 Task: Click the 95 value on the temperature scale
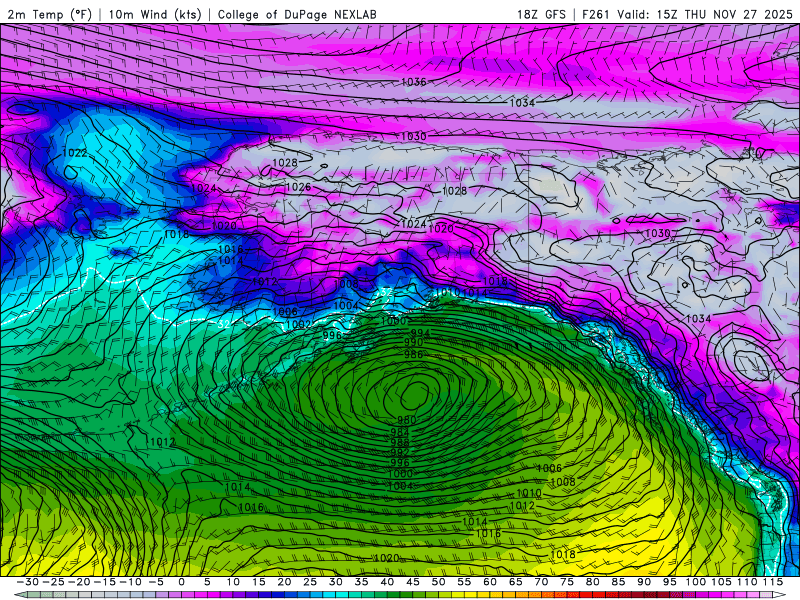[670, 582]
